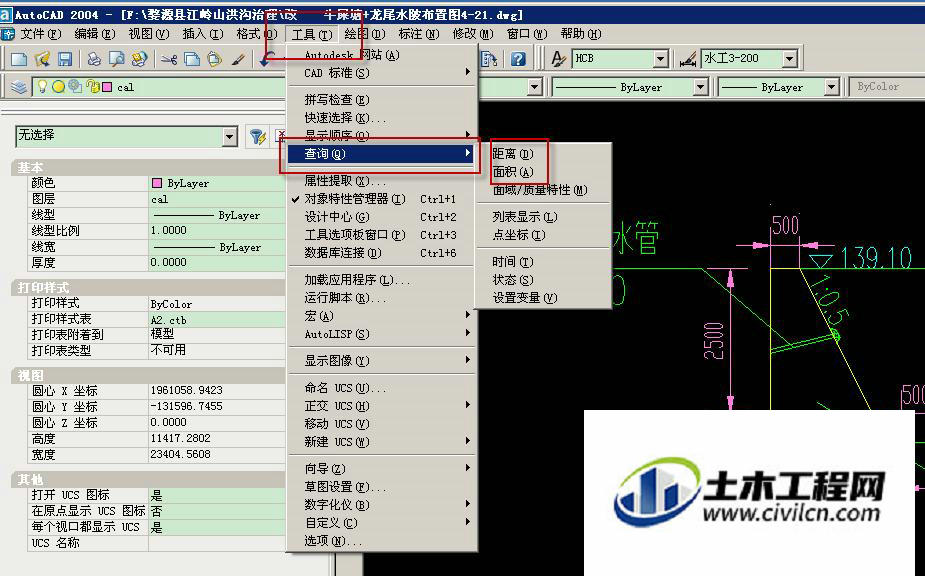Click the Save floppy disk icon
The image size is (925, 576).
[x=64, y=58]
